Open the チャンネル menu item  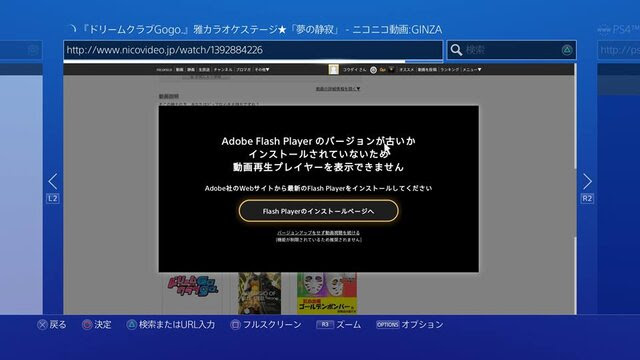[x=223, y=70]
